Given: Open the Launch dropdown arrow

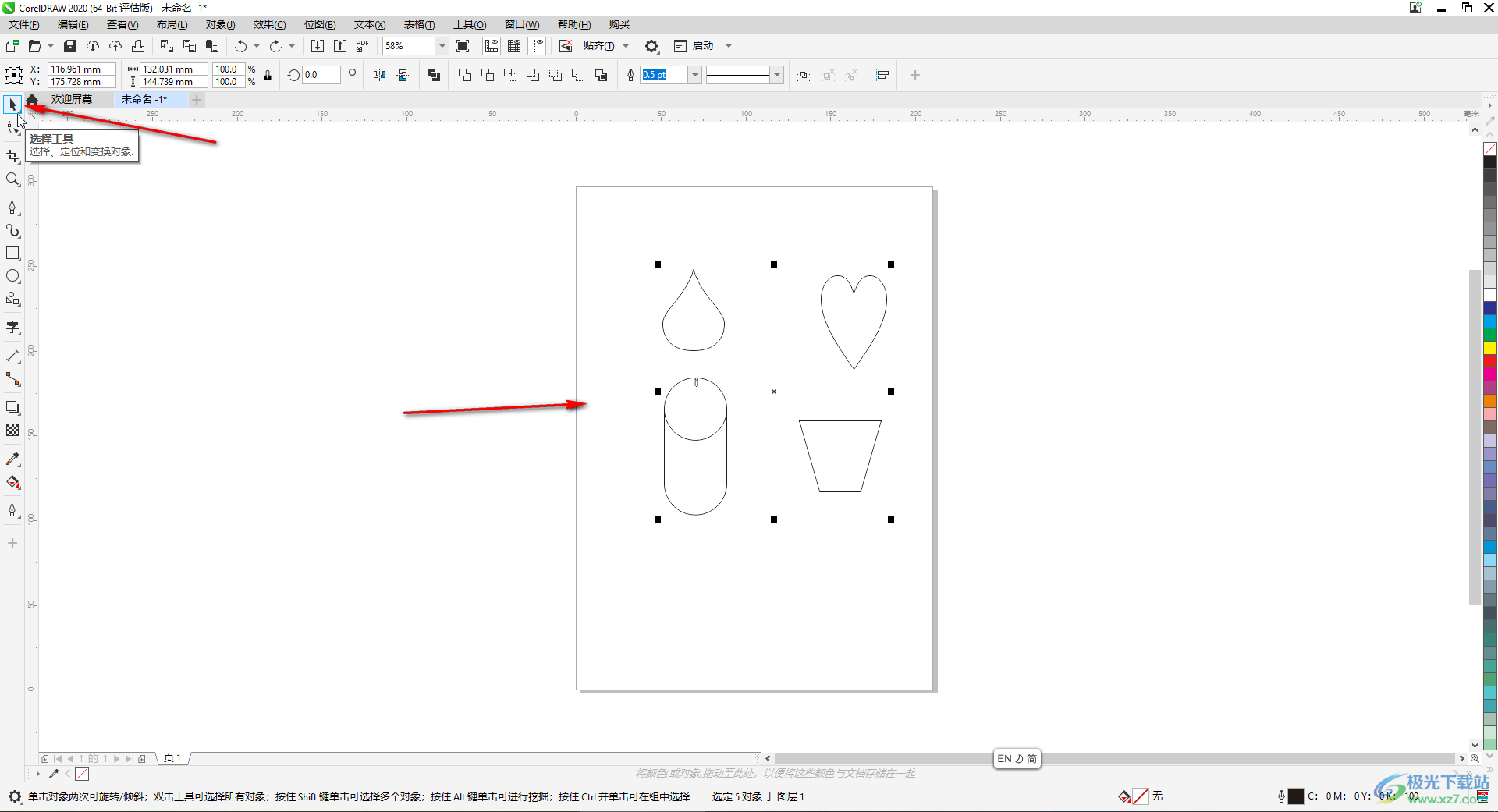Looking at the screenshot, I should tap(729, 46).
